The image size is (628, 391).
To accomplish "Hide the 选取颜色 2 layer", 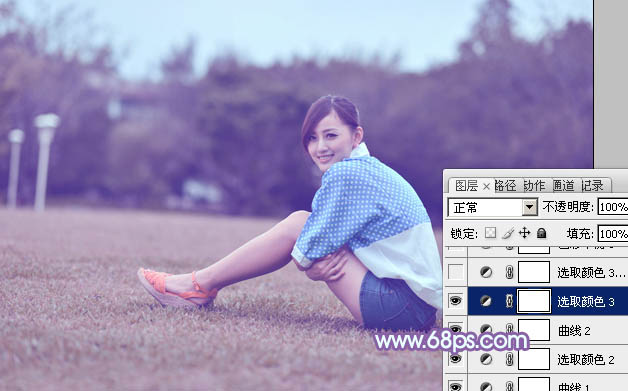I will click(x=456, y=359).
